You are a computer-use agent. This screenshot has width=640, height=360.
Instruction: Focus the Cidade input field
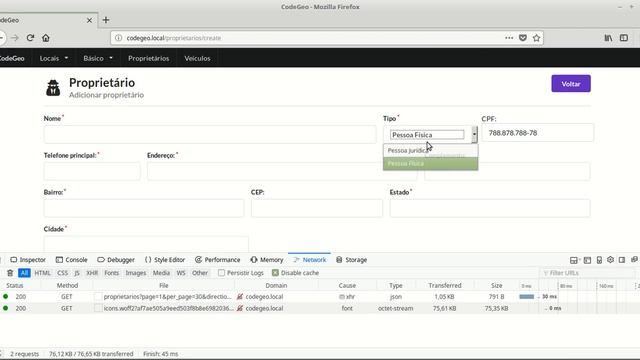(x=146, y=244)
